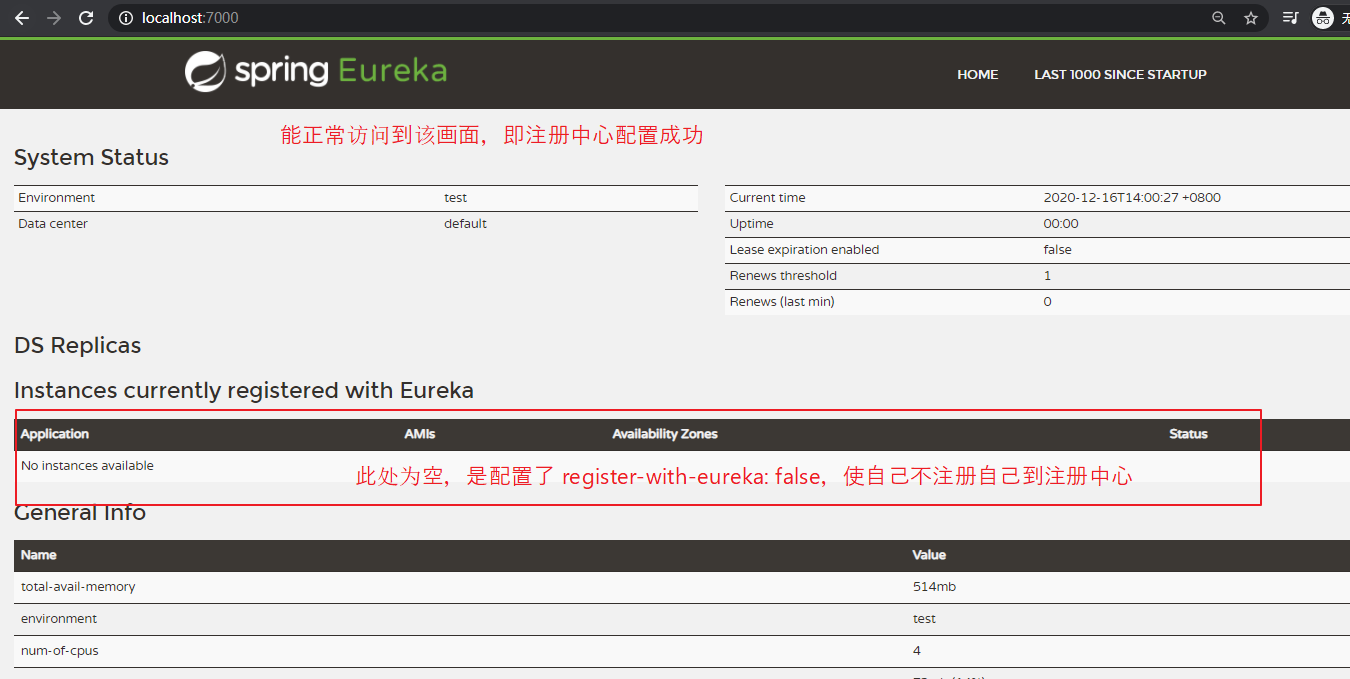
Task: Select the Renews (last min) label
Action: click(x=782, y=302)
